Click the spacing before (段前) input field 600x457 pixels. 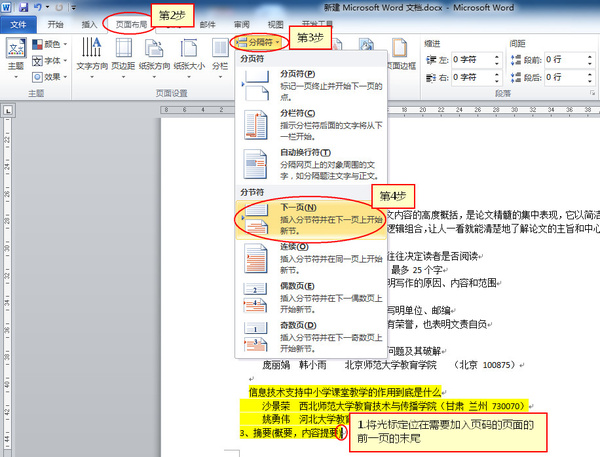click(565, 60)
